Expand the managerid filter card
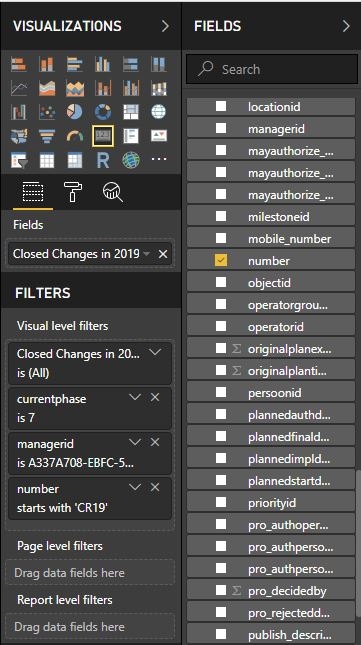361x645 pixels. 135,443
